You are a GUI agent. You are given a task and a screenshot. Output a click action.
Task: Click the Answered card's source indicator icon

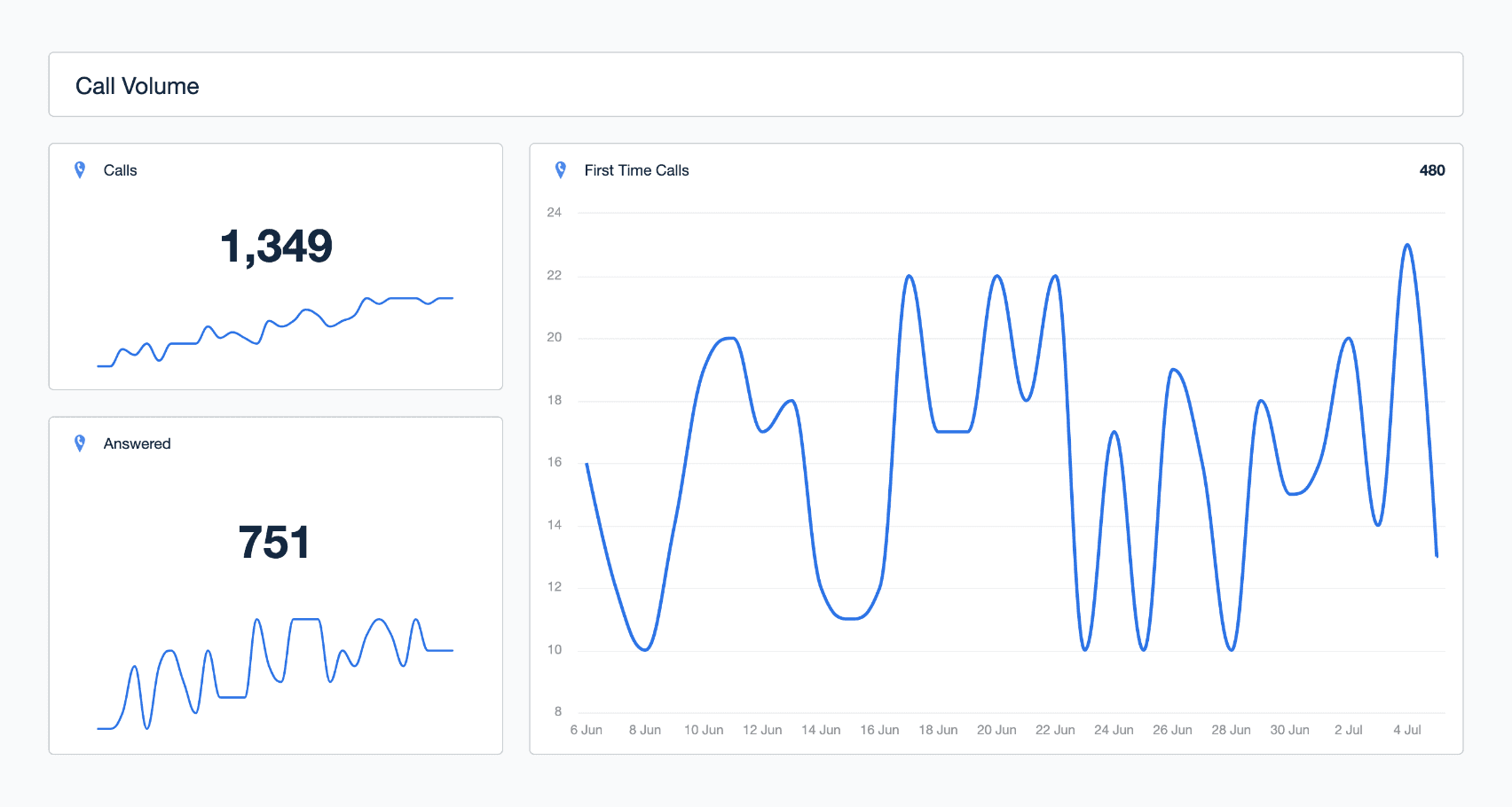coord(81,443)
